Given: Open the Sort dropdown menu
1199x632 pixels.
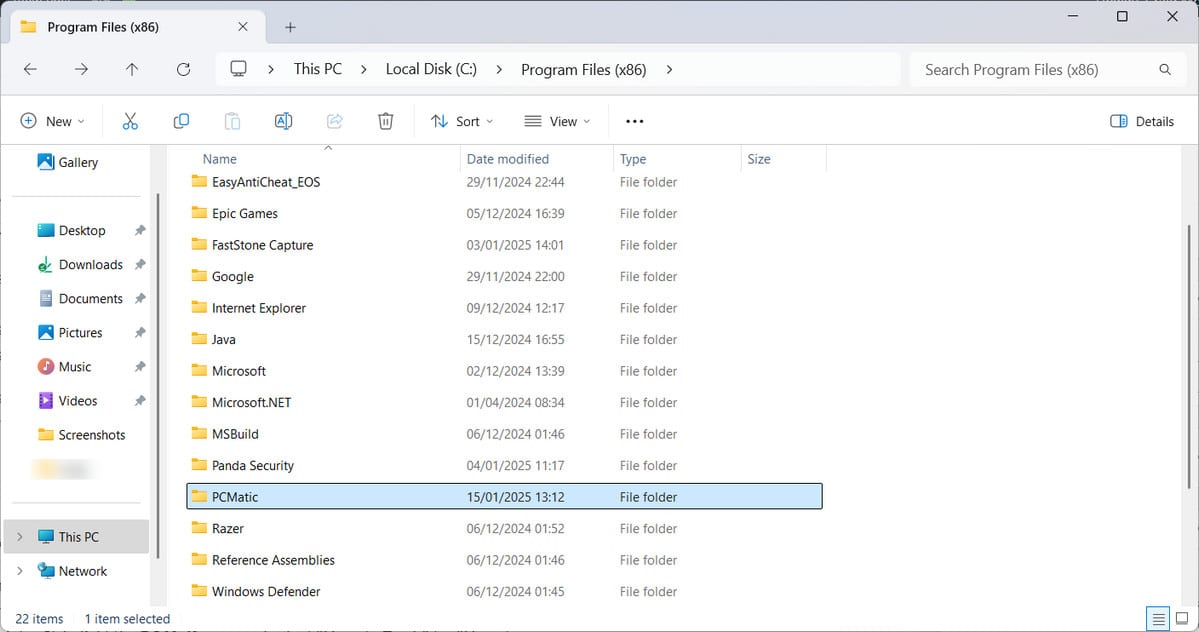Looking at the screenshot, I should [462, 121].
